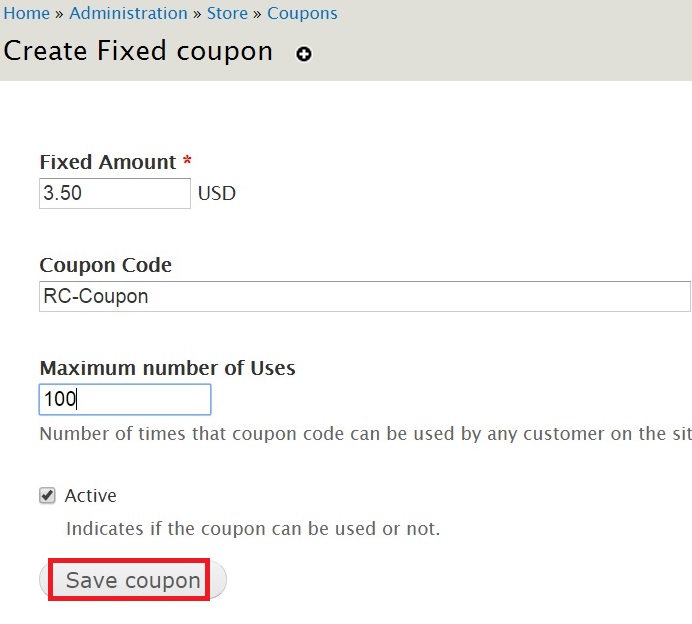Navigate to the Store breadcrumb
This screenshot has height=624, width=692.
coord(227,13)
